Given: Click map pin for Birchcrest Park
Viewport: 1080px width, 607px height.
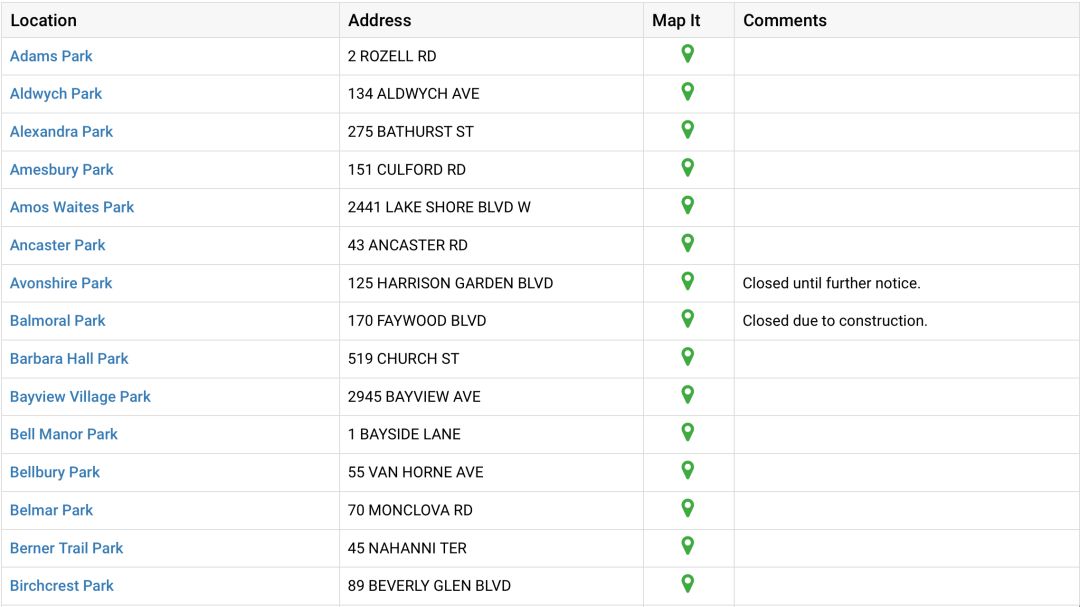Looking at the screenshot, I should (x=687, y=584).
